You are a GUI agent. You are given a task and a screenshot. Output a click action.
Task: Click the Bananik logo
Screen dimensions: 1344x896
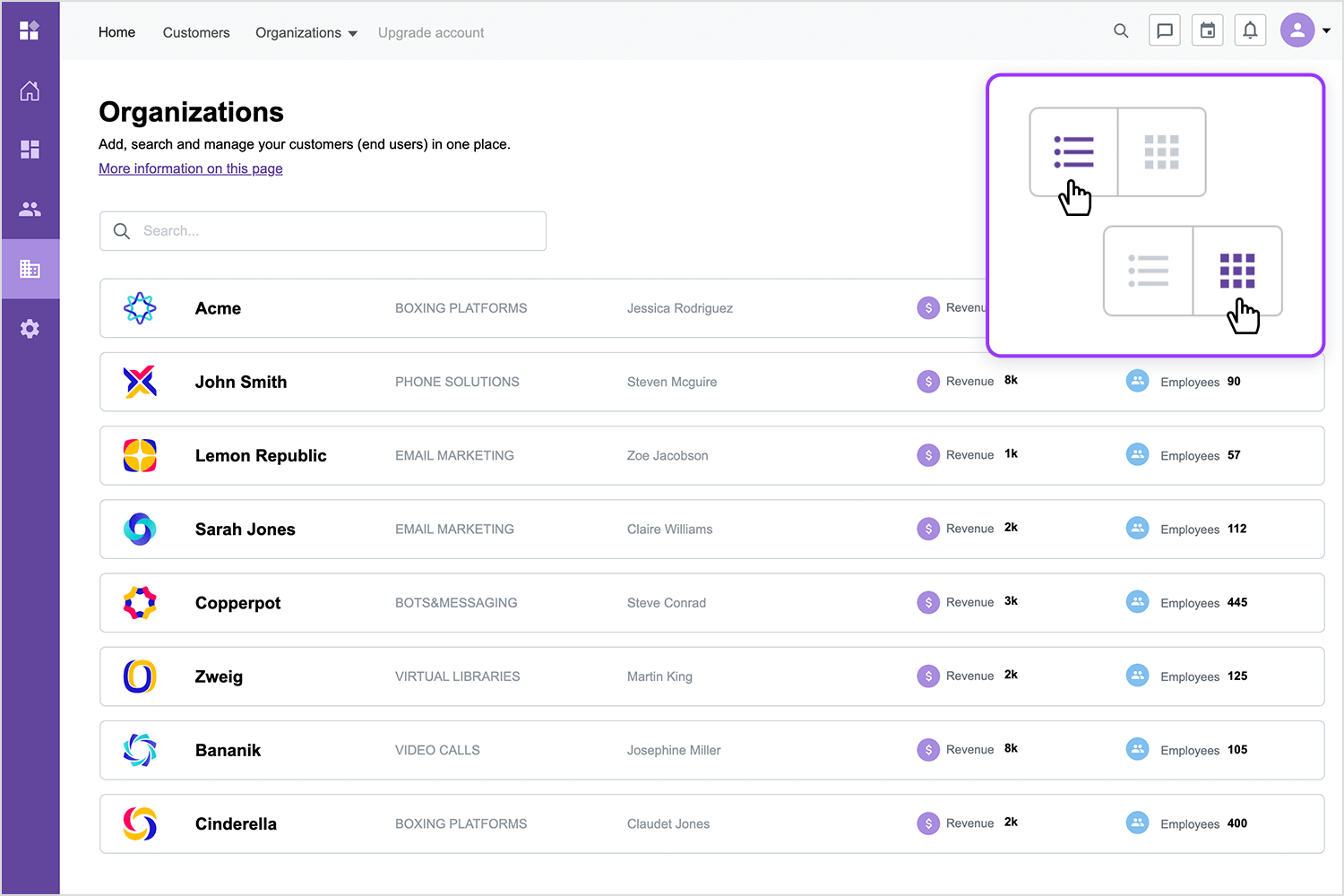pyautogui.click(x=140, y=750)
